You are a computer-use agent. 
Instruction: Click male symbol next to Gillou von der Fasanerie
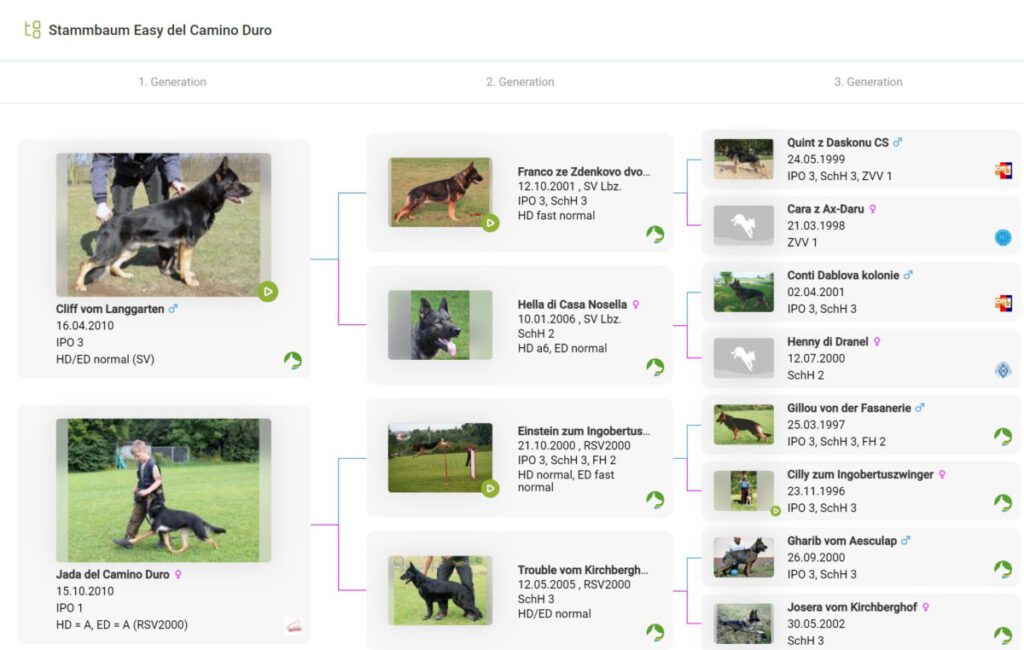coord(920,408)
